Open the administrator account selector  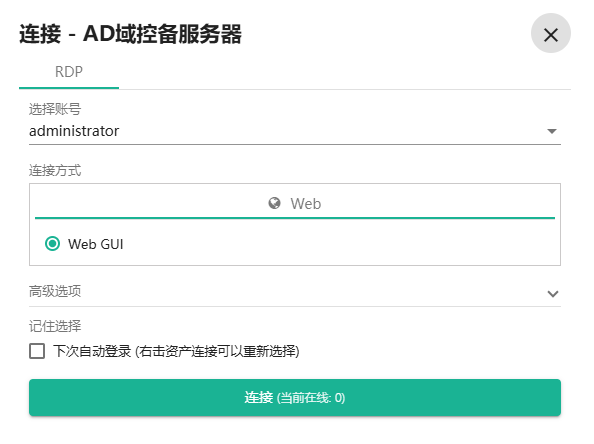[x=295, y=131]
